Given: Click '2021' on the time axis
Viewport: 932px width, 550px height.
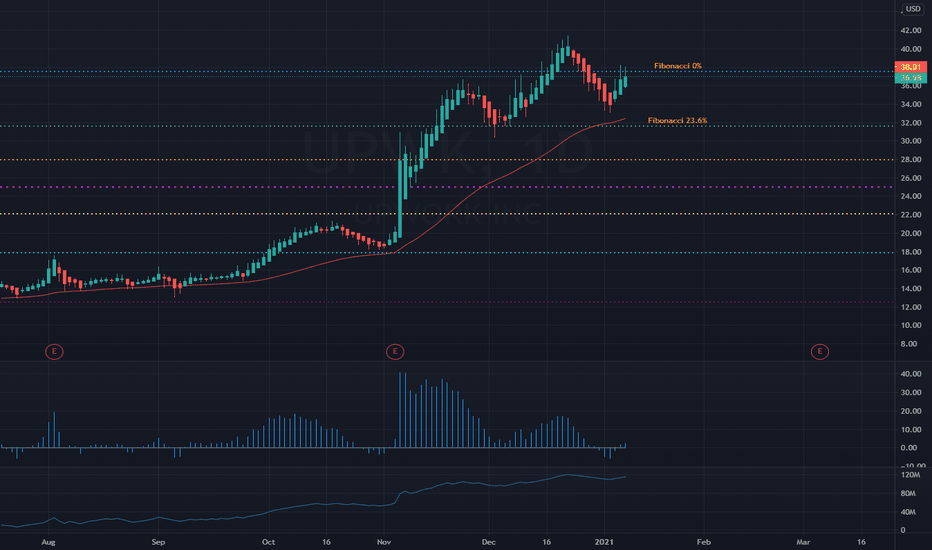Looking at the screenshot, I should coord(604,542).
